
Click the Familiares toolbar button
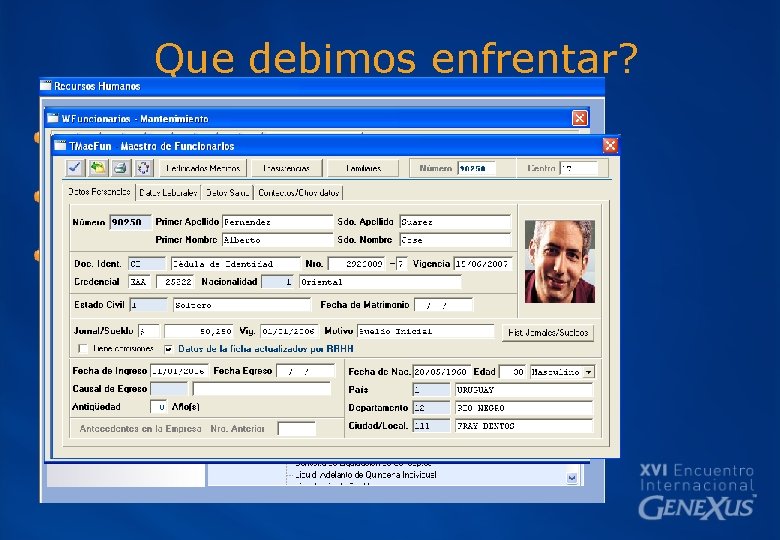click(x=363, y=168)
